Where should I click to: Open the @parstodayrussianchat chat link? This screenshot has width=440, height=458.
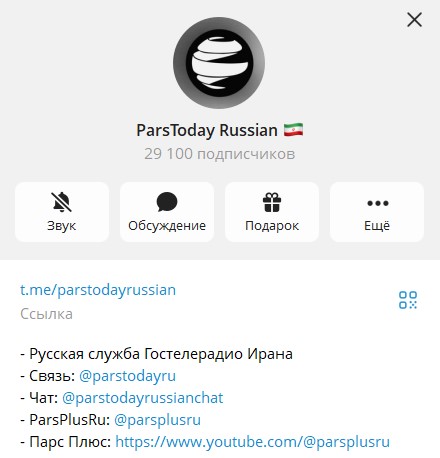pyautogui.click(x=143, y=398)
